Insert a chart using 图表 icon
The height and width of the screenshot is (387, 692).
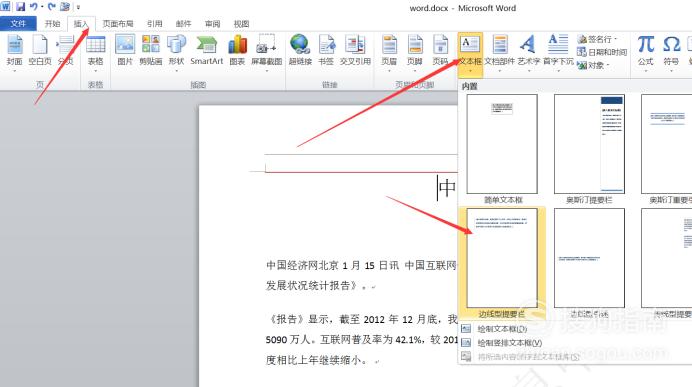coord(237,50)
